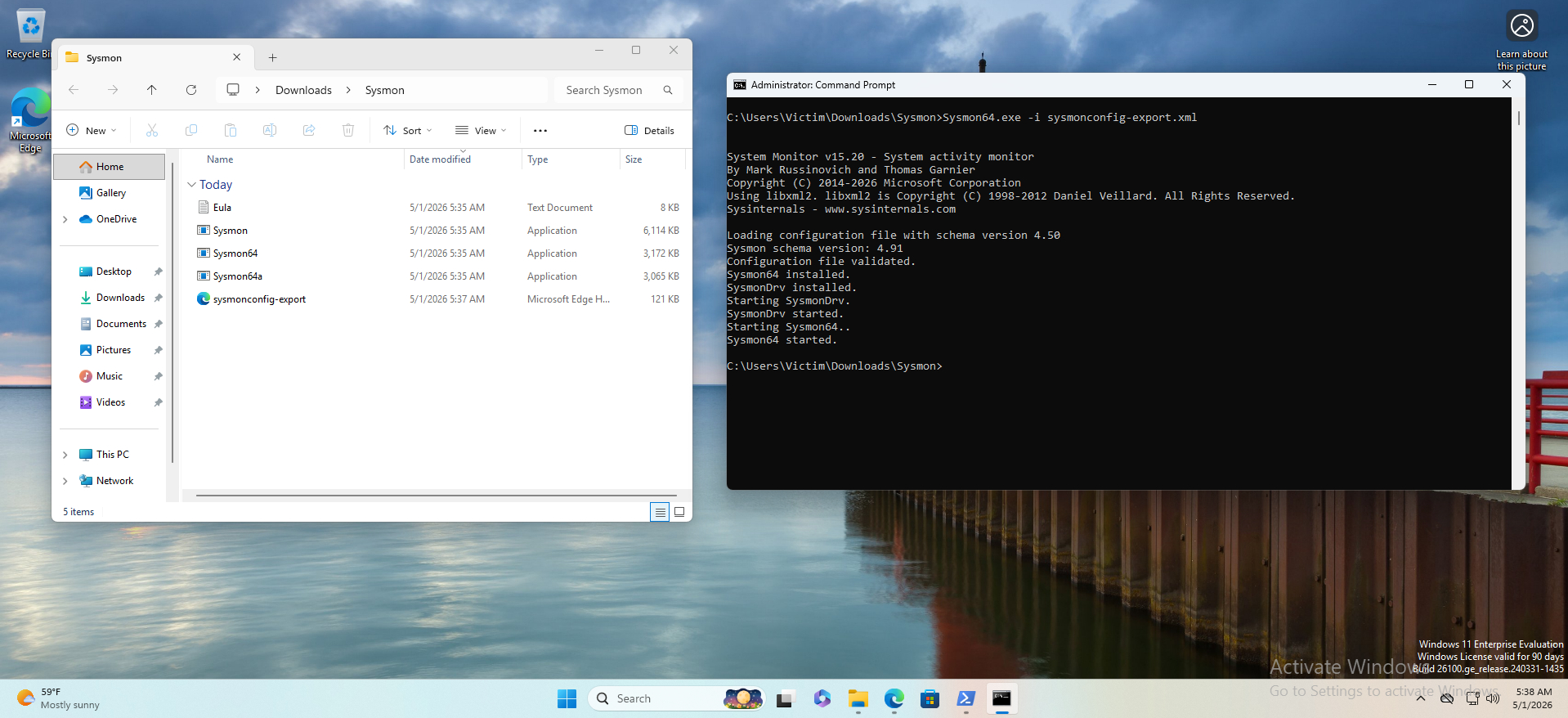
Task: Open PowerShell from the taskbar
Action: pos(965,698)
